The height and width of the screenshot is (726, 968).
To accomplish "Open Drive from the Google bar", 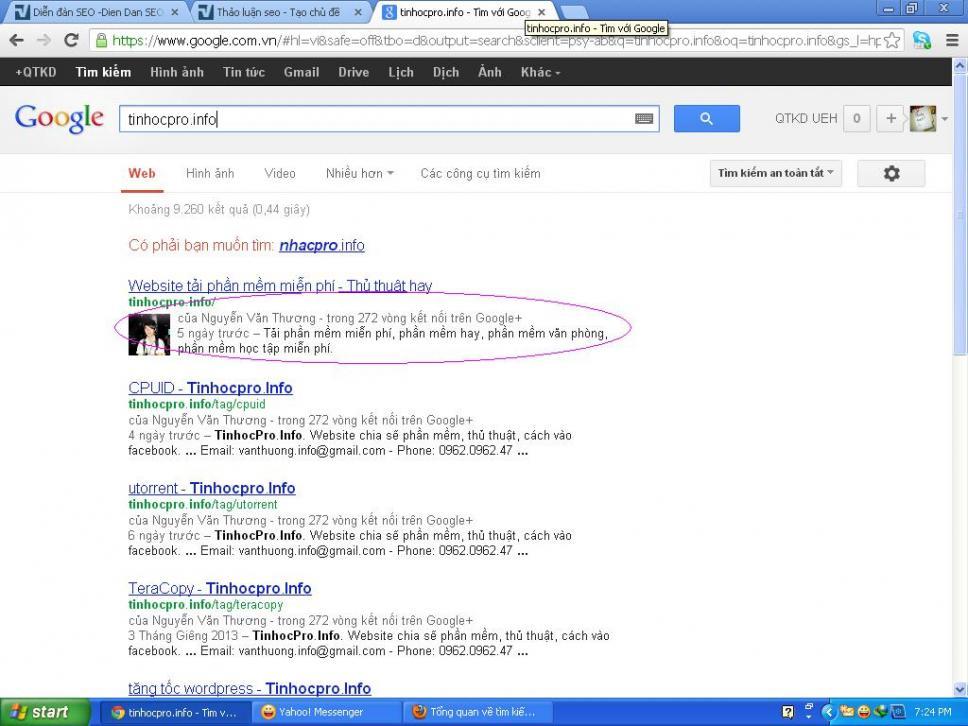I will [x=354, y=72].
